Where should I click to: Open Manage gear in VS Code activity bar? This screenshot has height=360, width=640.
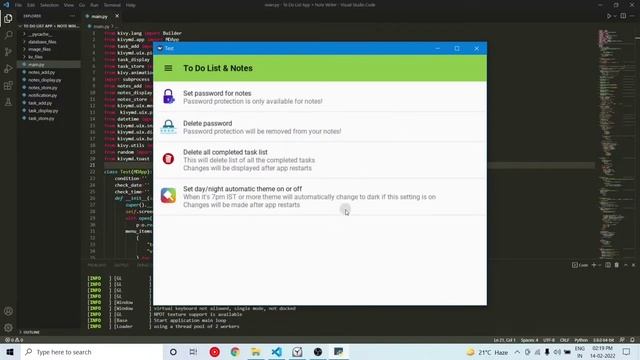coord(8,327)
